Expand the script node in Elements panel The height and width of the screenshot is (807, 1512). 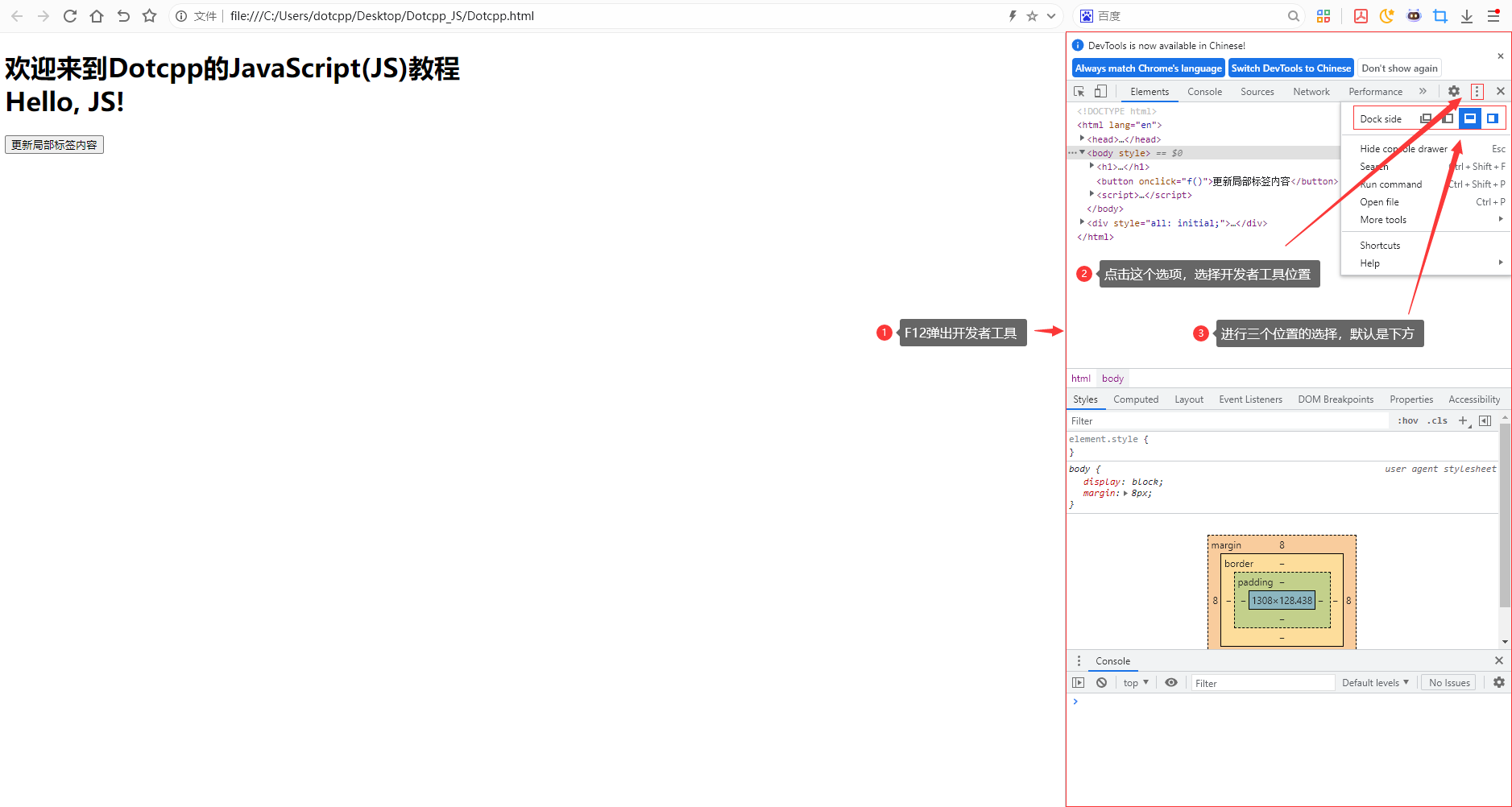pyautogui.click(x=1092, y=195)
